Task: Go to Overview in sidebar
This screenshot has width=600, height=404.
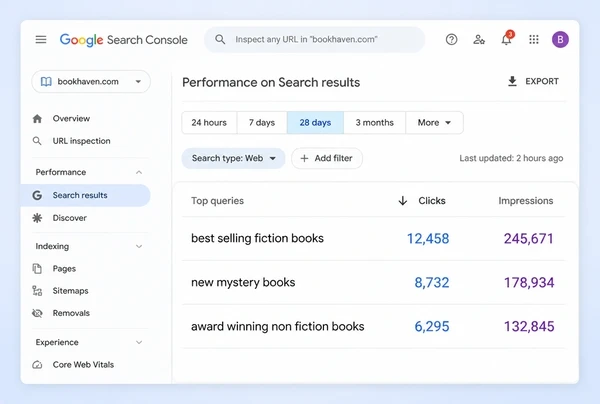Action: tap(71, 119)
